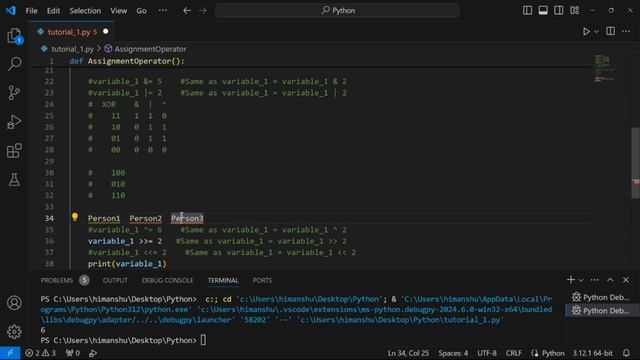Open the Edit menu
640x360 pixels.
coord(53,11)
